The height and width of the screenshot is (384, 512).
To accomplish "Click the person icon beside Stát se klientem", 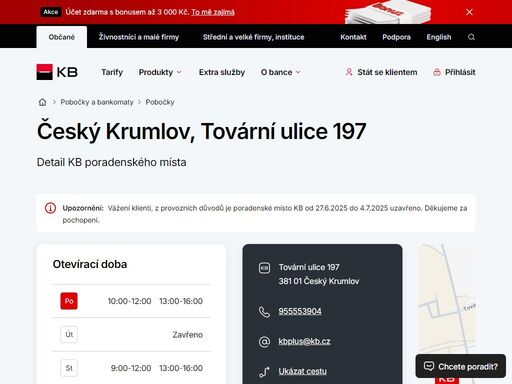I will (x=349, y=72).
